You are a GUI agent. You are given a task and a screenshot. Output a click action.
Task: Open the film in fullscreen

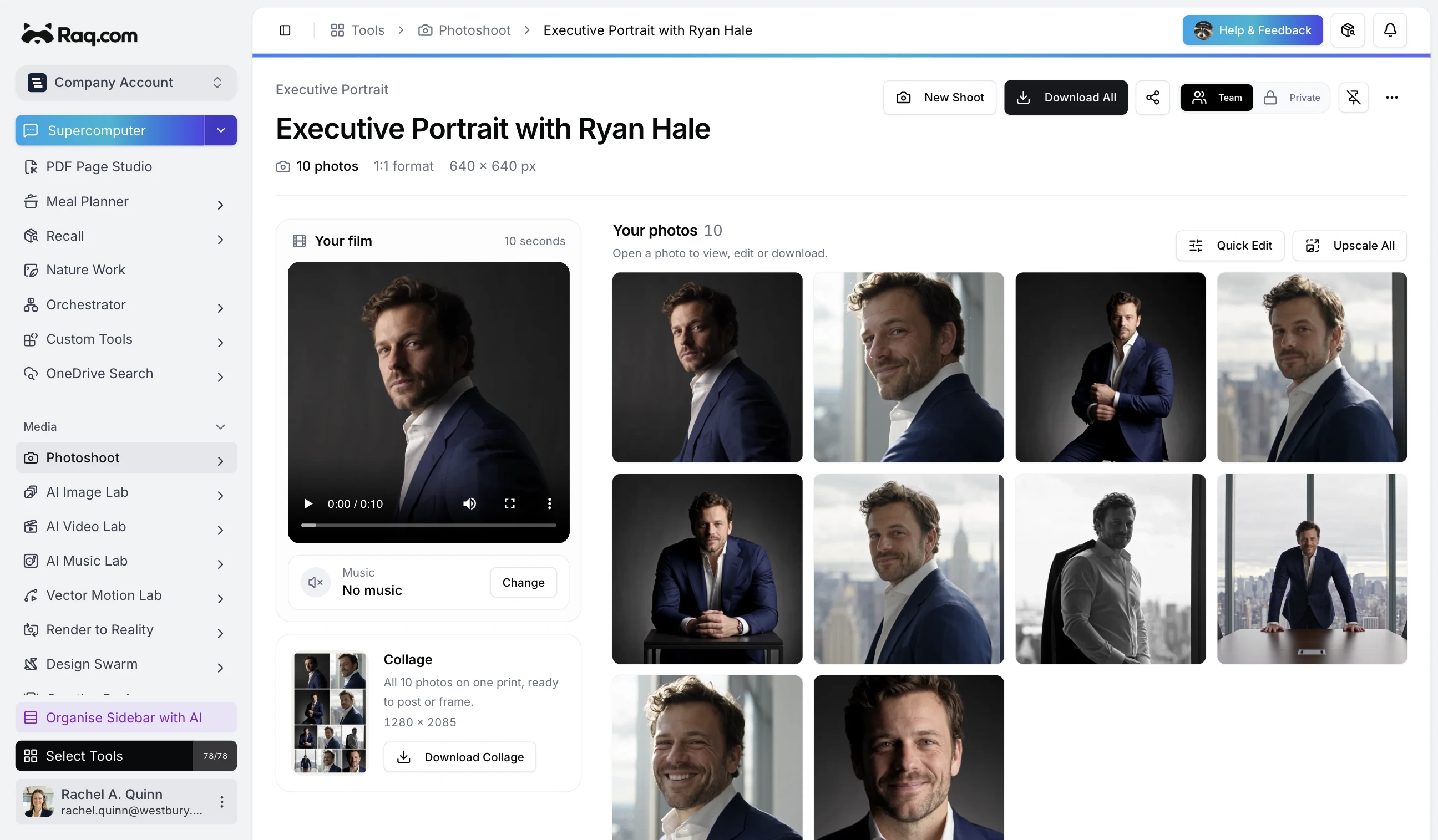pos(509,503)
